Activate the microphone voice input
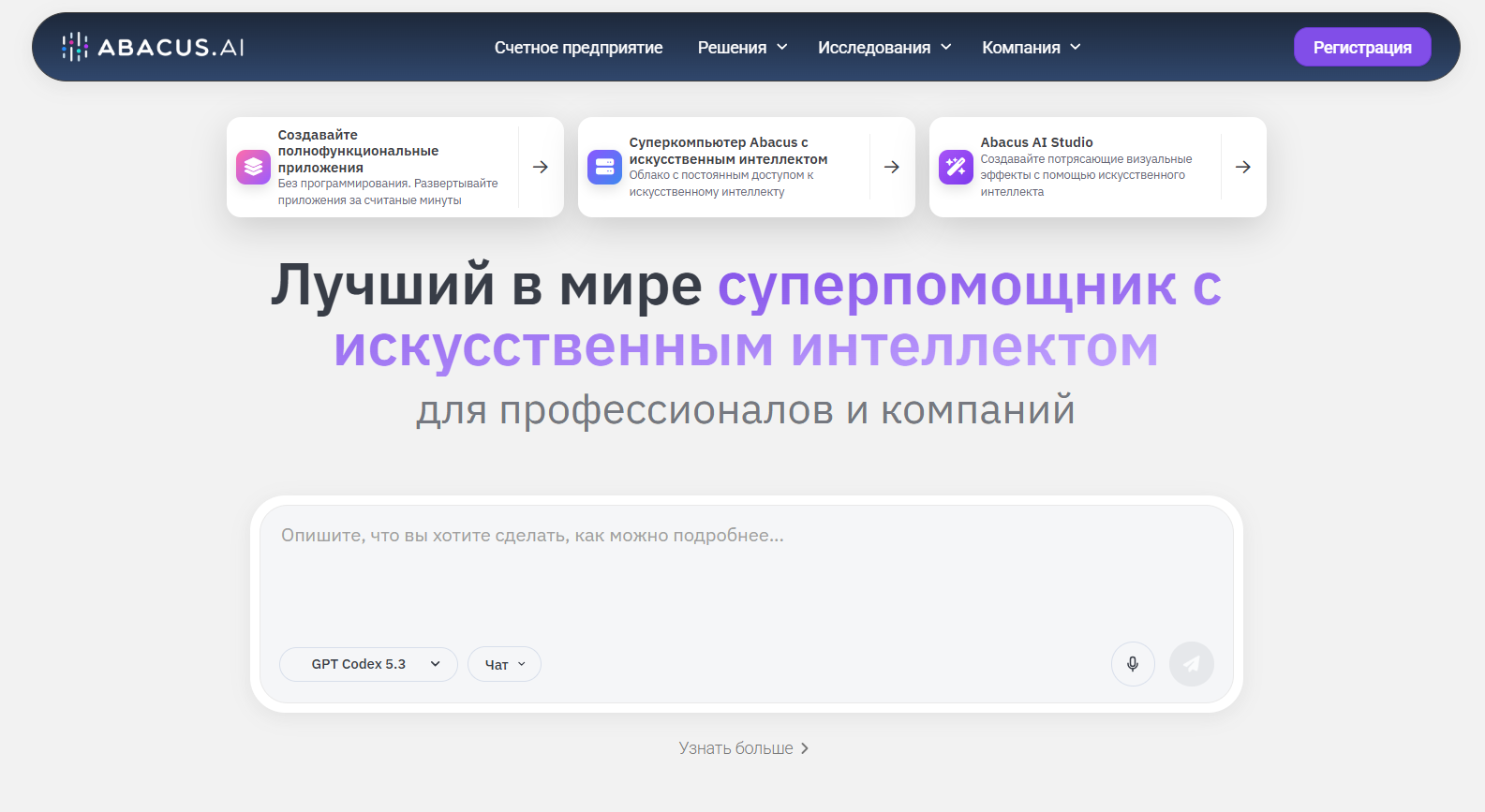 coord(1133,664)
